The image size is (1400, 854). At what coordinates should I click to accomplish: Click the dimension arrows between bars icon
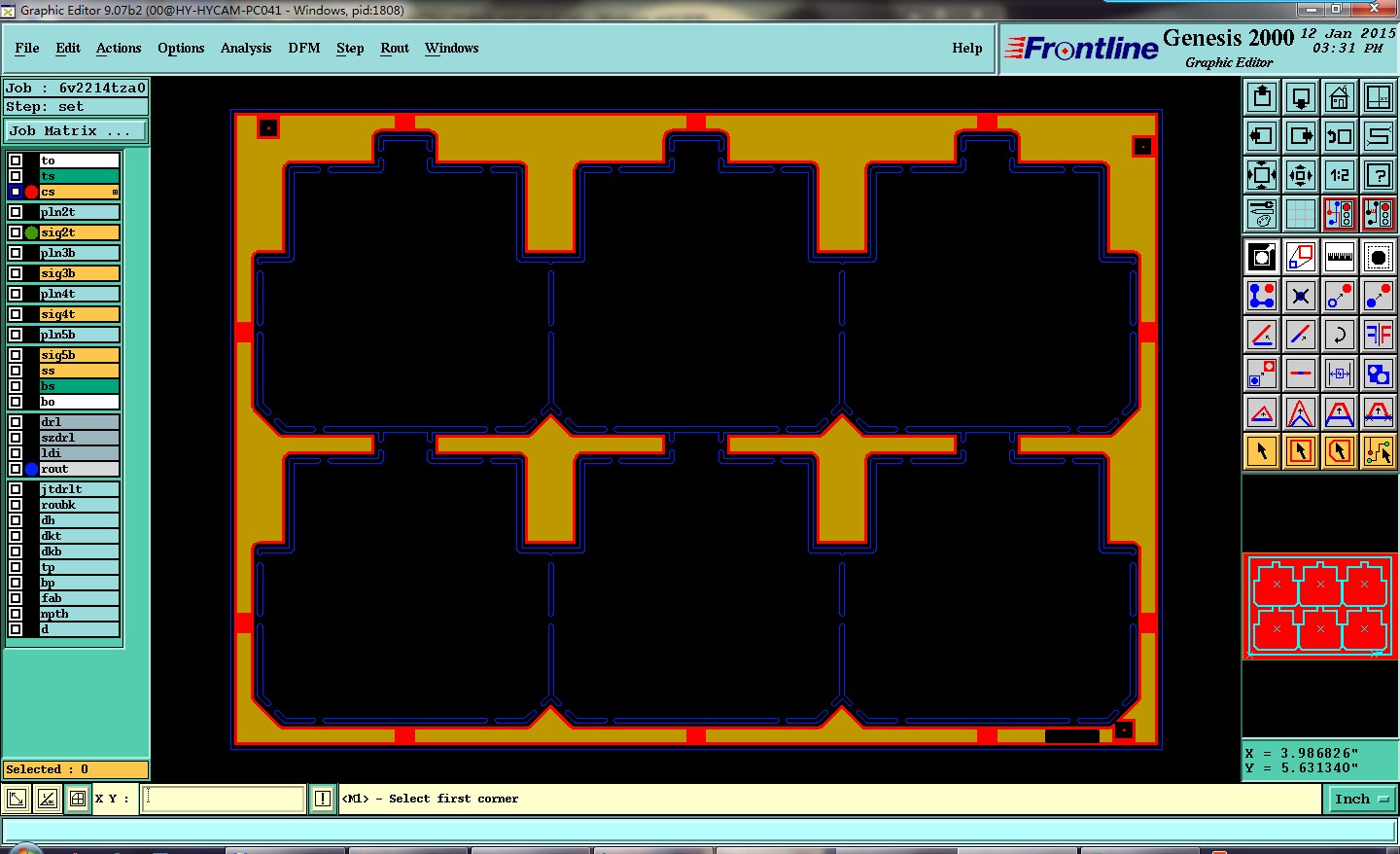[1340, 374]
